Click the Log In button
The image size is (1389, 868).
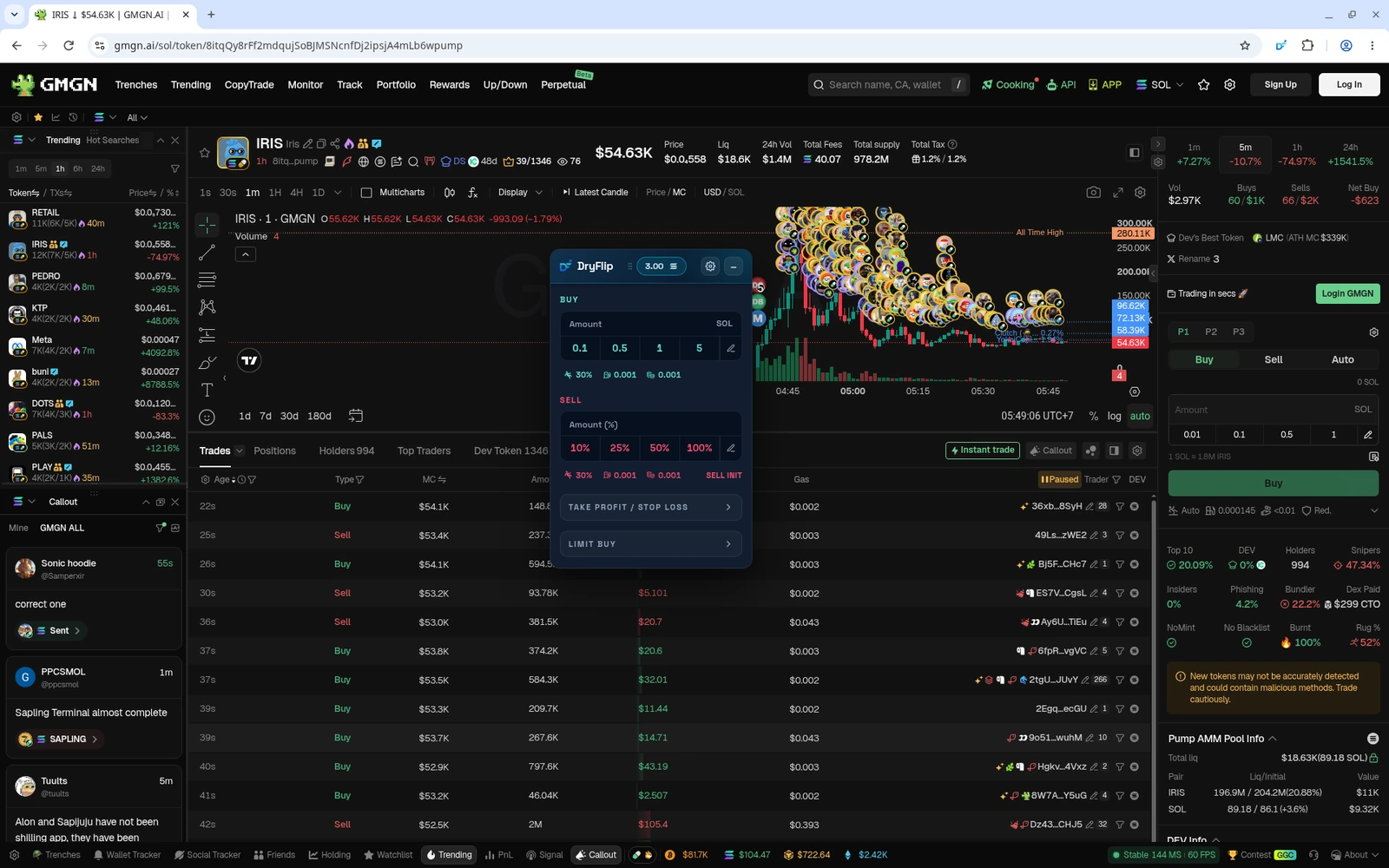click(x=1349, y=84)
